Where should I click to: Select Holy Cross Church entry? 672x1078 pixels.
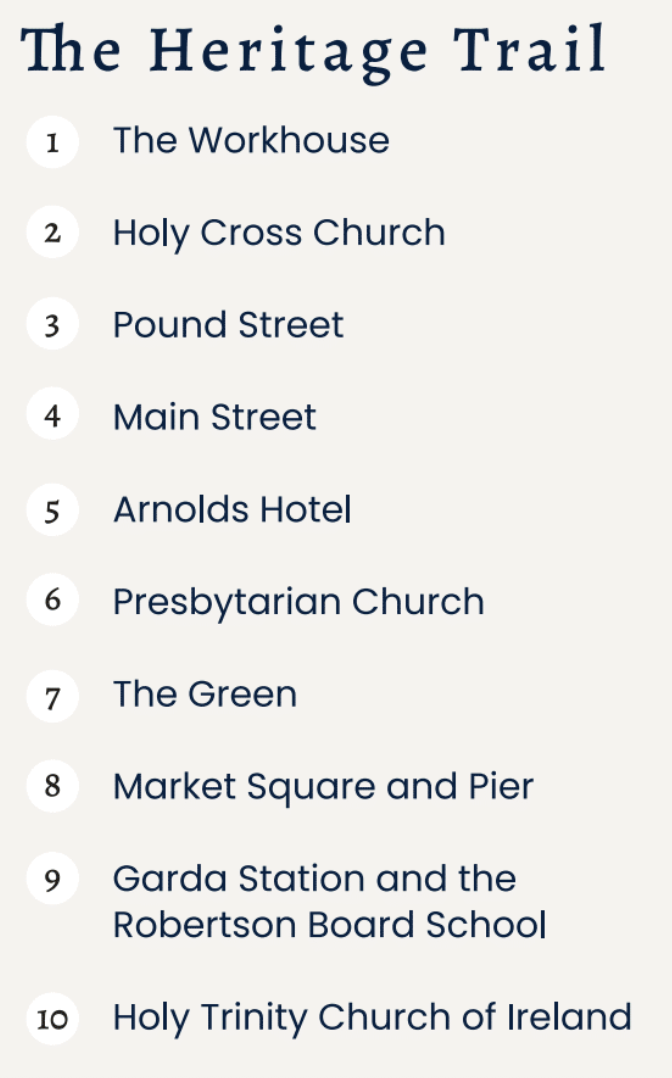279,233
